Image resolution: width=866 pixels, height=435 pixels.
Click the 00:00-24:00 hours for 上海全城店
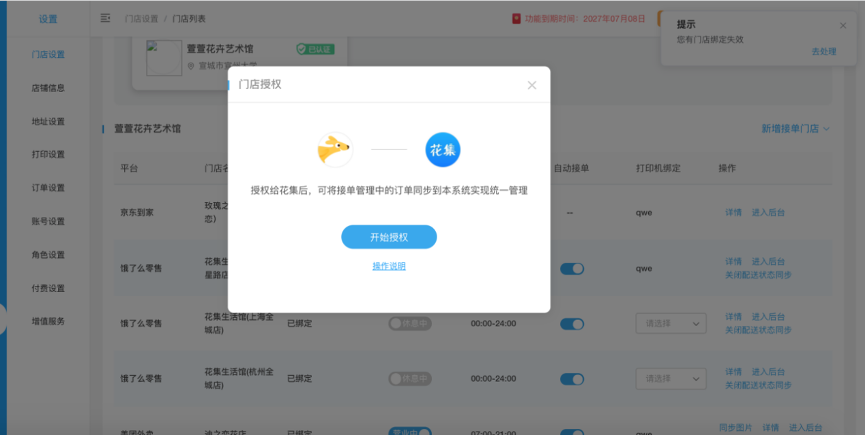tap(493, 323)
